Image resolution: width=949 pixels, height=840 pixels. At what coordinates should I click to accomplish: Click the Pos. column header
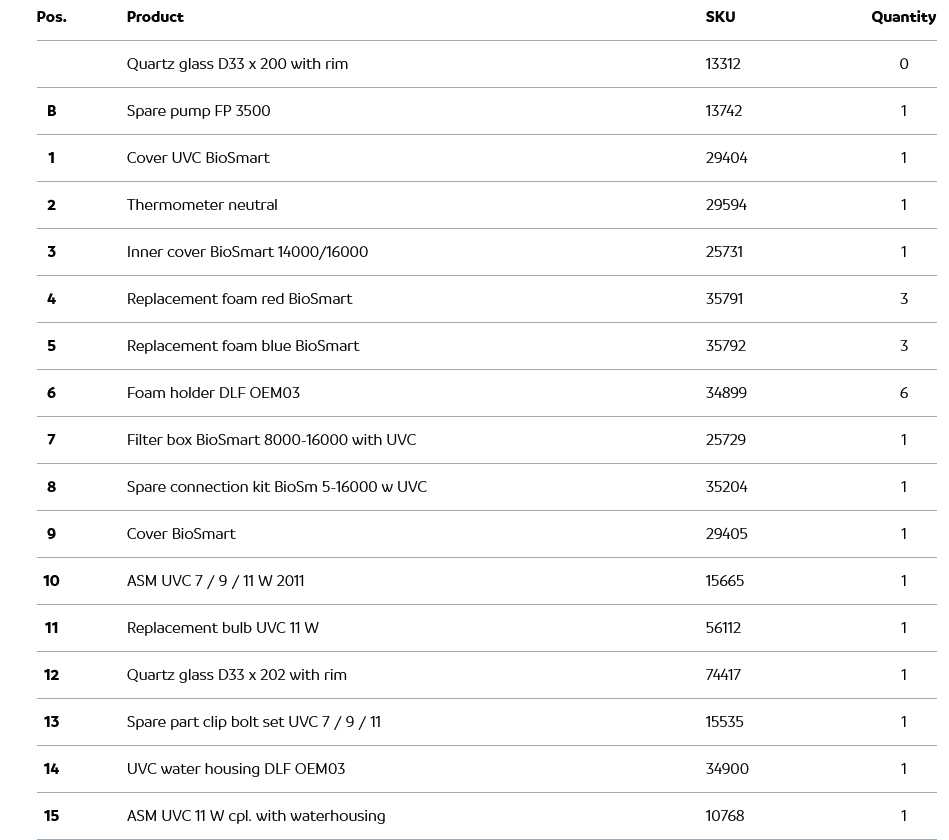51,17
